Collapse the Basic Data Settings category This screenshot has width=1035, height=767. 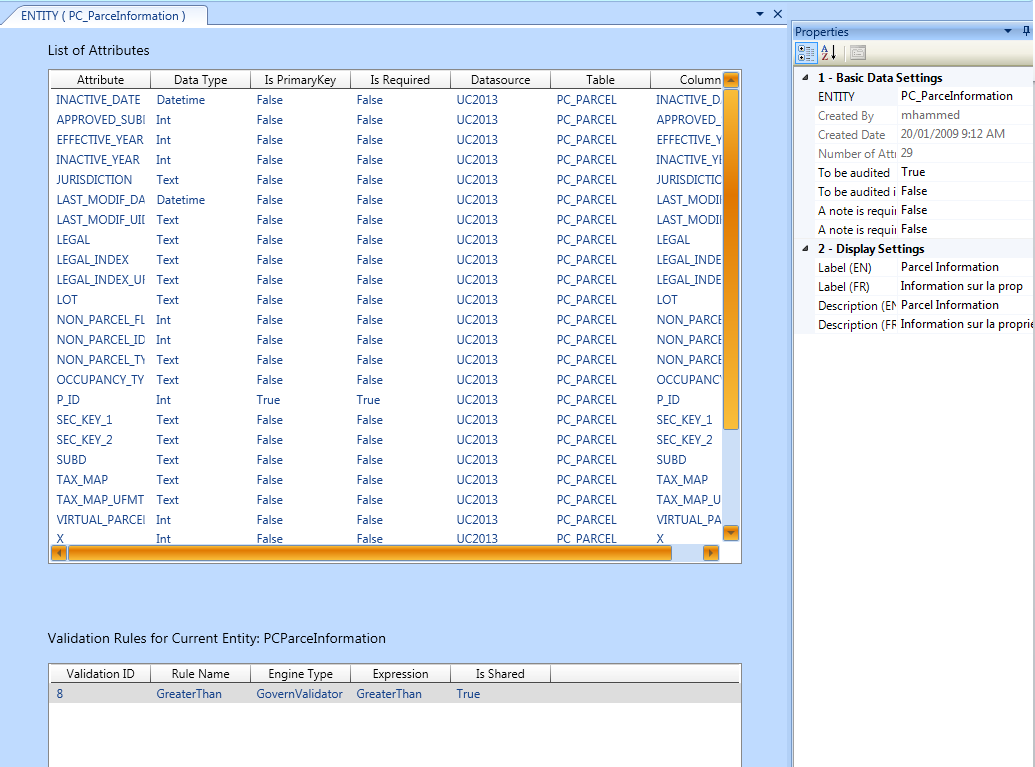(807, 78)
